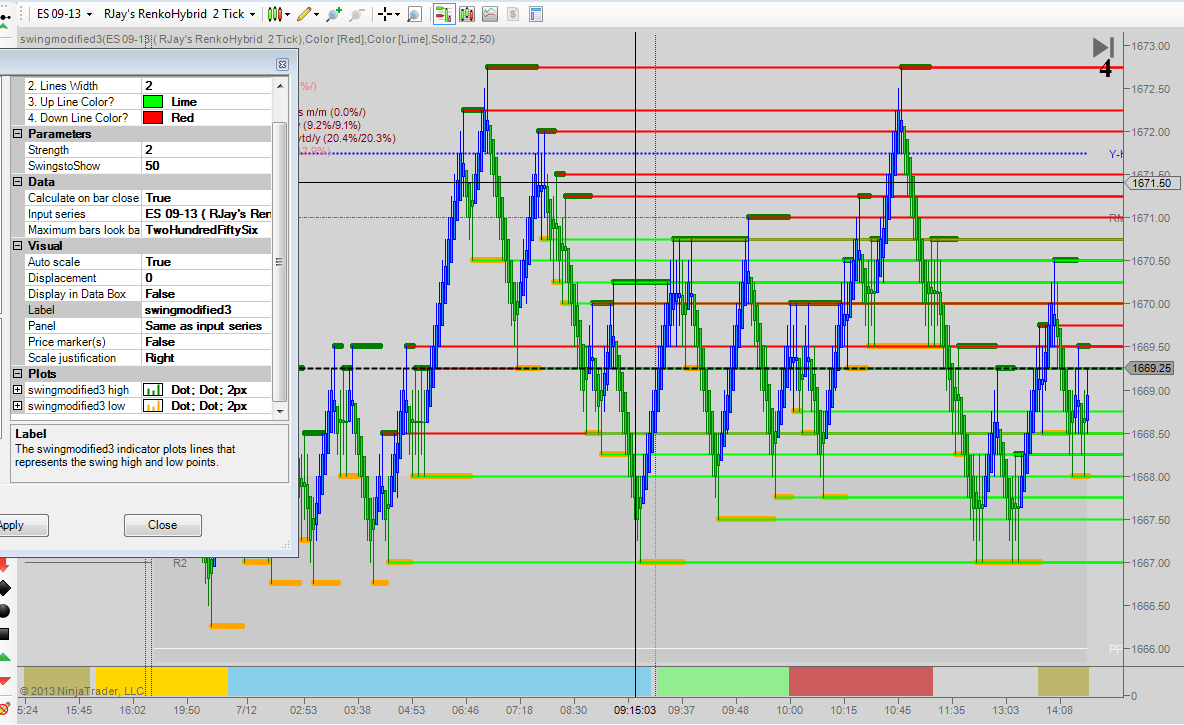
Task: Activate the zoom frame magnifier icon
Action: coord(415,14)
